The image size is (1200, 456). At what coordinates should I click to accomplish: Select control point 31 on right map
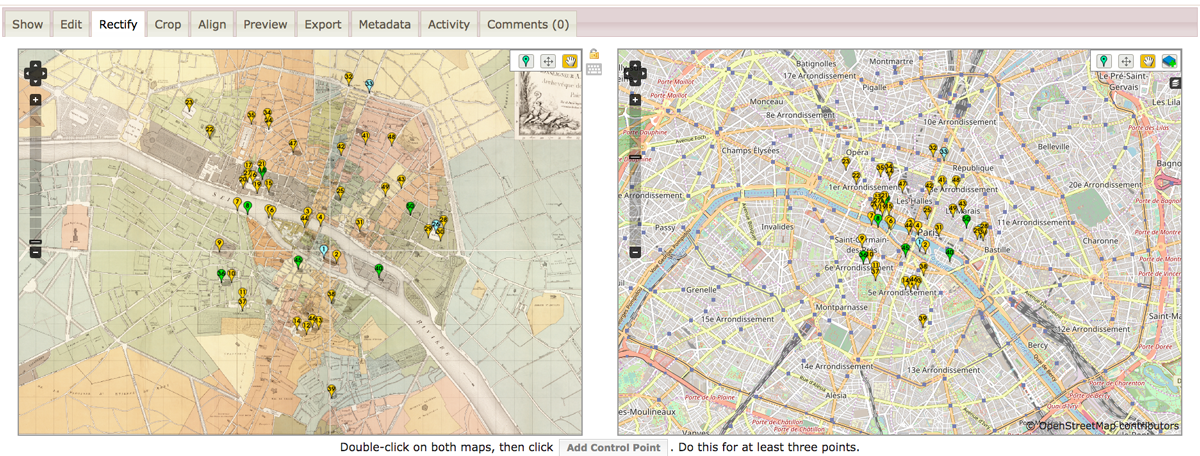pos(939,229)
